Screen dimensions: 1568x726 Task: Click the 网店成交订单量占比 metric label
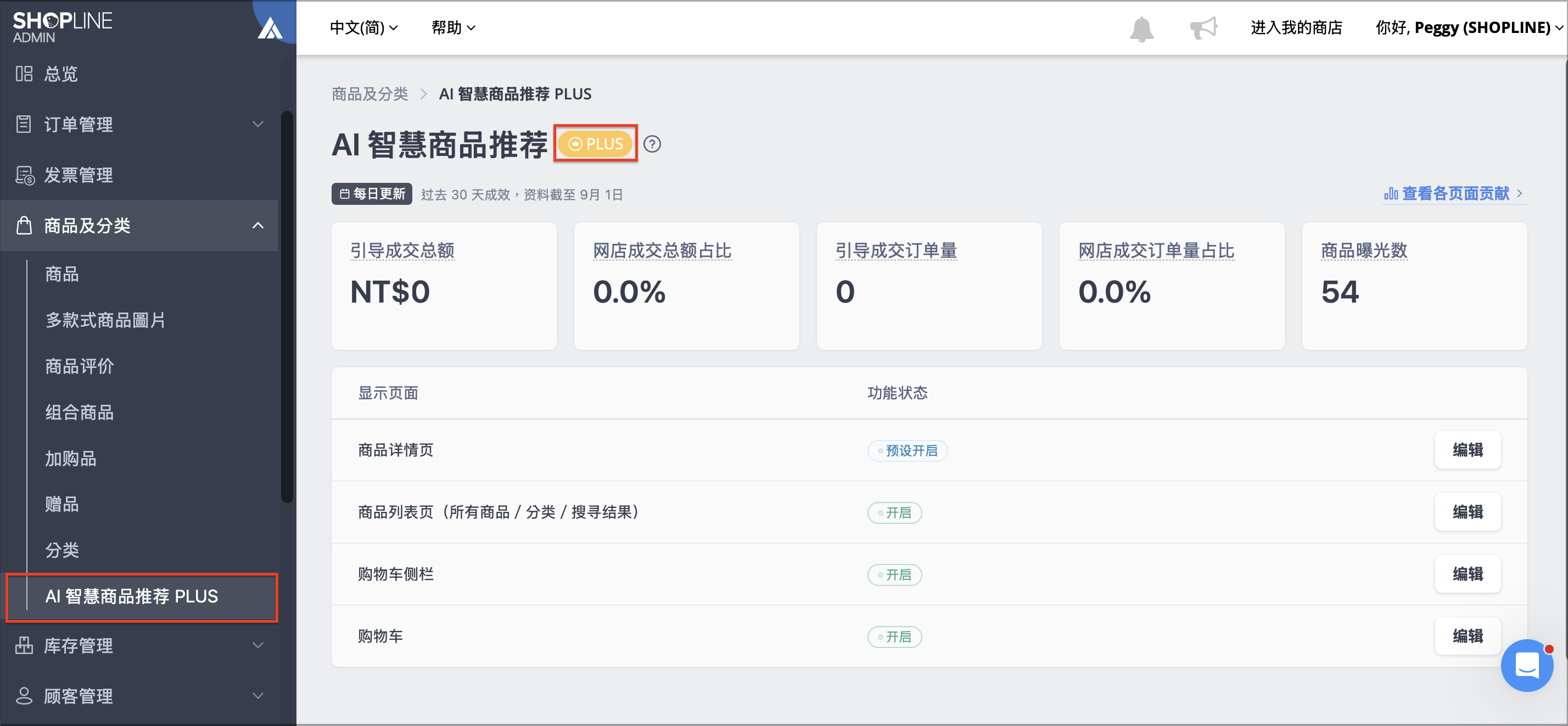1156,250
